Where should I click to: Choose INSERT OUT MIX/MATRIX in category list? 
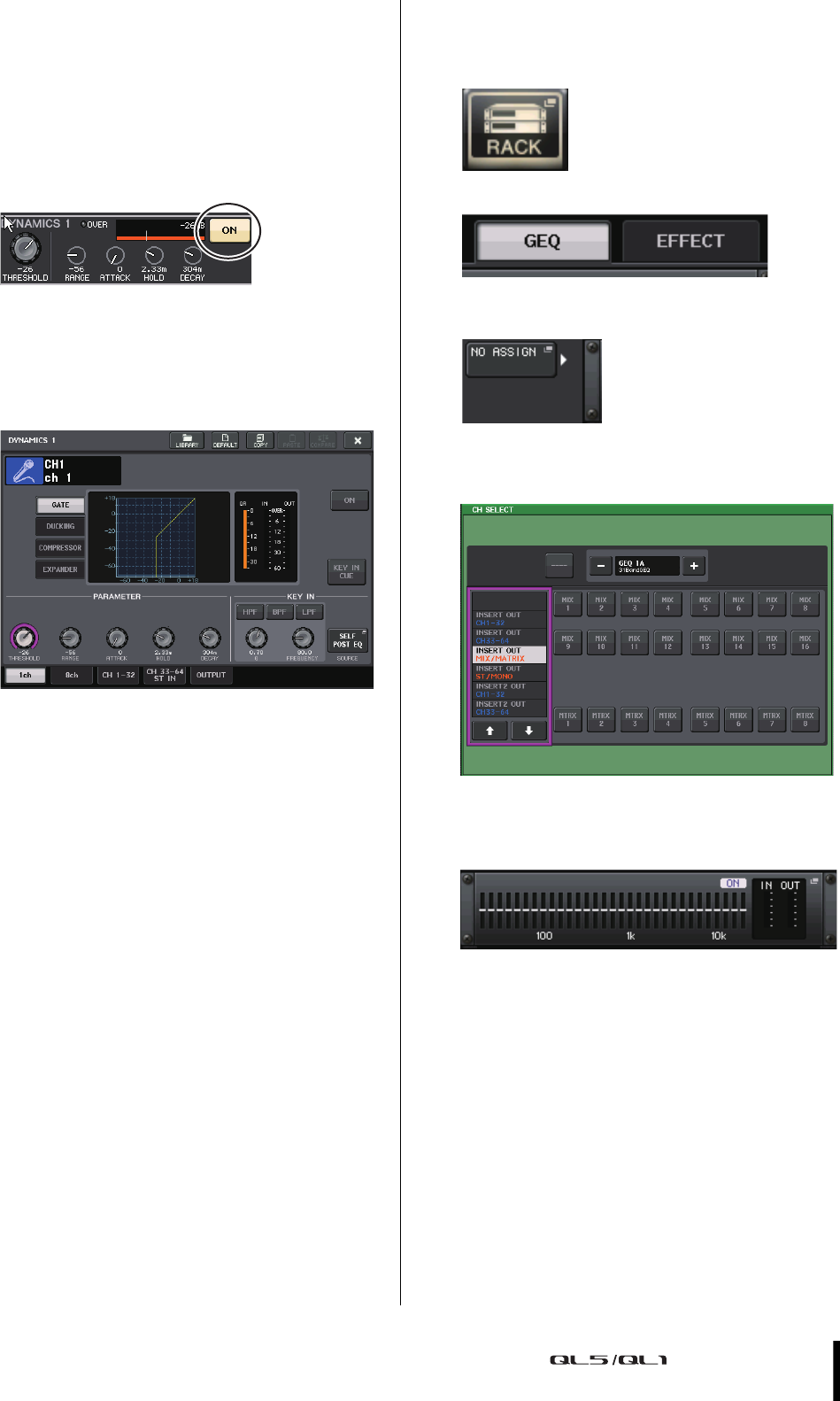tap(509, 654)
